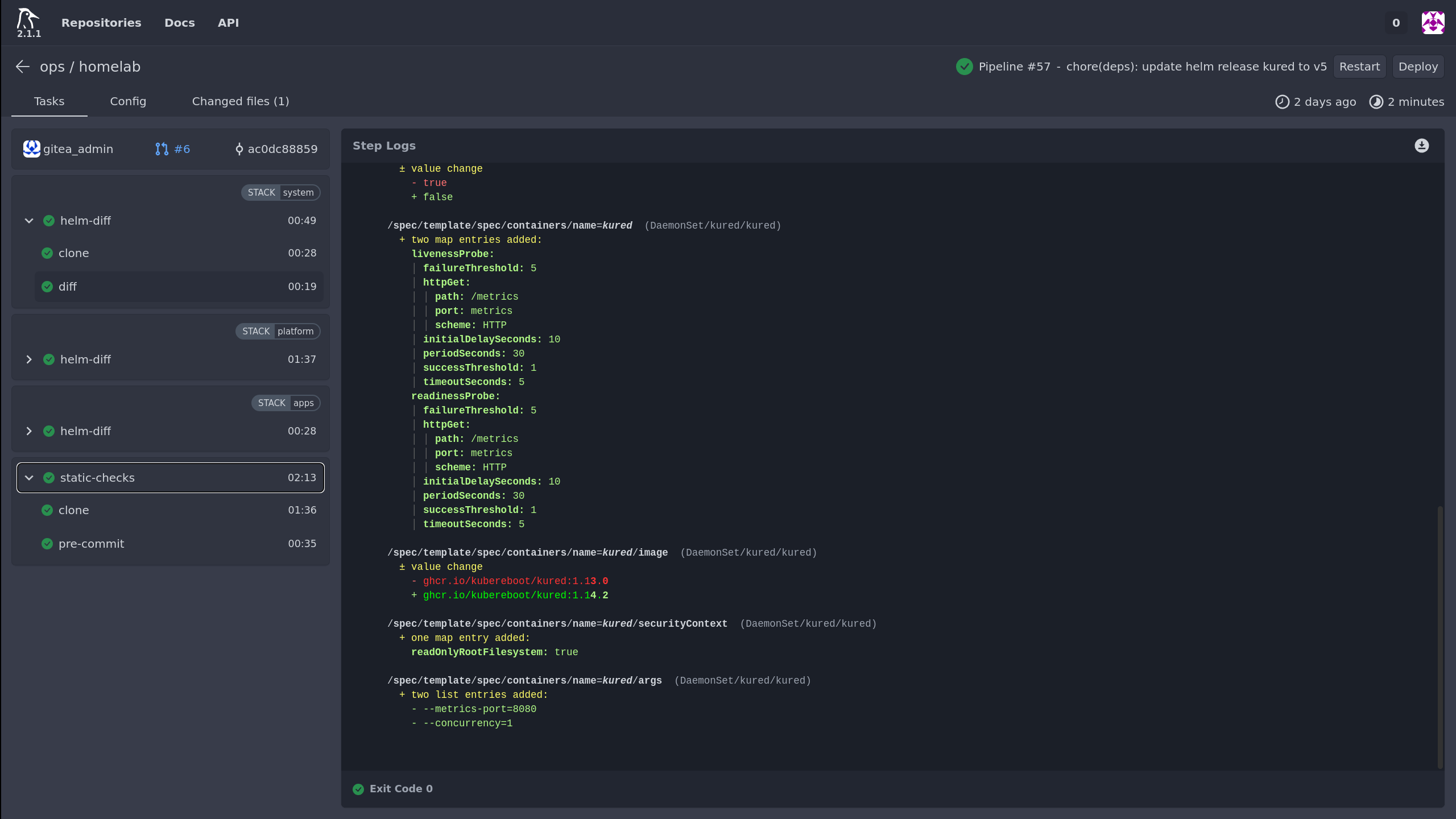
Task: Click the readOnlyRootFilesystem: true line
Action: coord(495,652)
